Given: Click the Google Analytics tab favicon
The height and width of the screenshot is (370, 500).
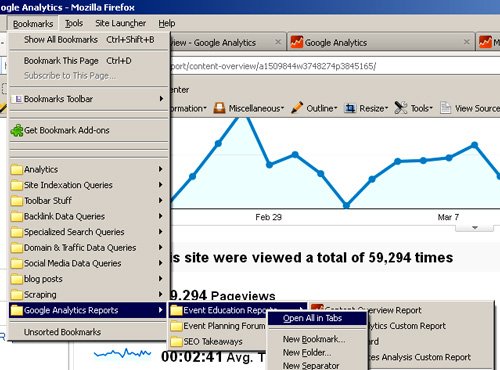Looking at the screenshot, I should (x=297, y=42).
